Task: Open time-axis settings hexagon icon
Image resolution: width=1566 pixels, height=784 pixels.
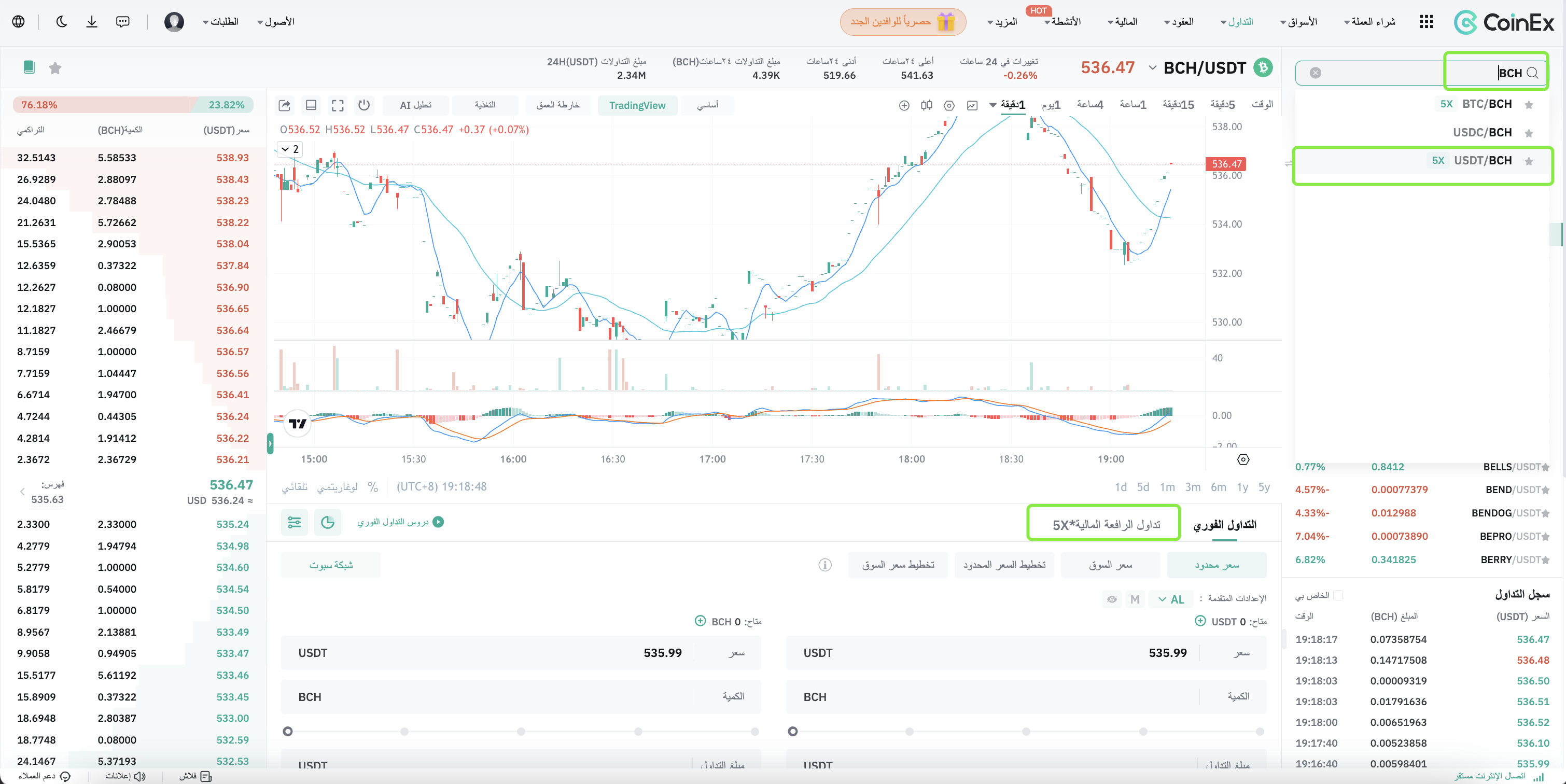Action: click(1243, 459)
